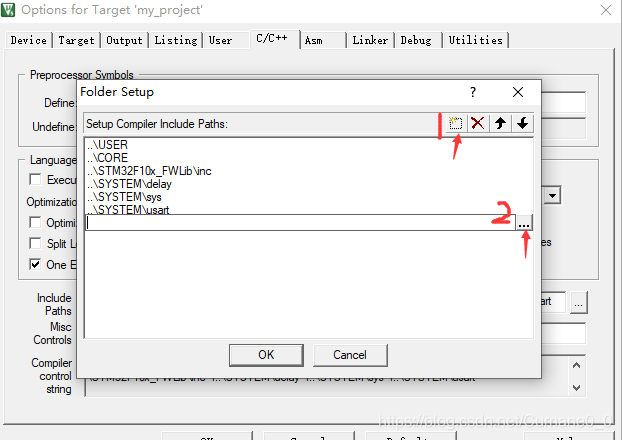Open folder browser with the '...' button in path row
The image size is (622, 440).
[x=524, y=223]
